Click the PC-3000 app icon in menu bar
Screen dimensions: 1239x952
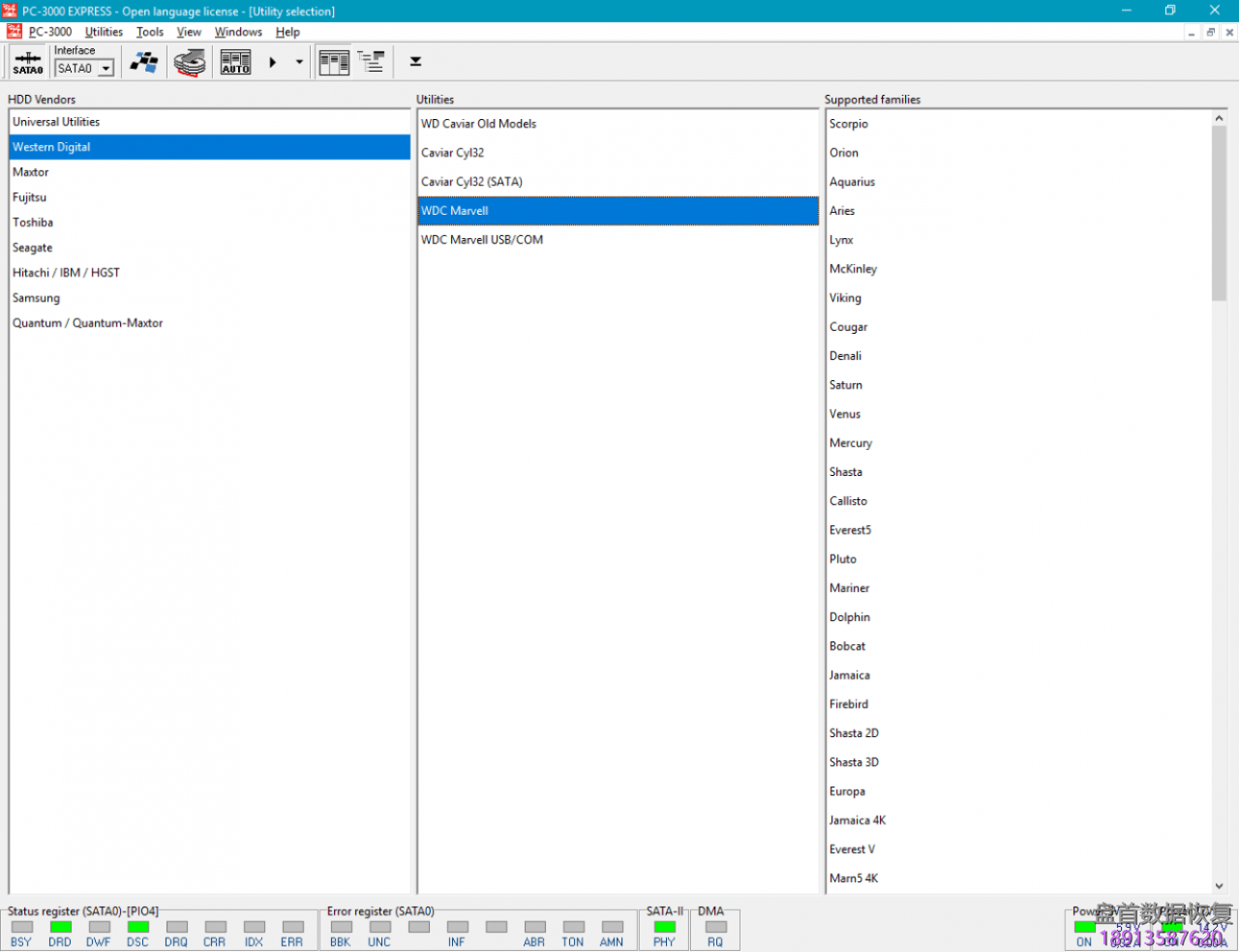pos(14,32)
